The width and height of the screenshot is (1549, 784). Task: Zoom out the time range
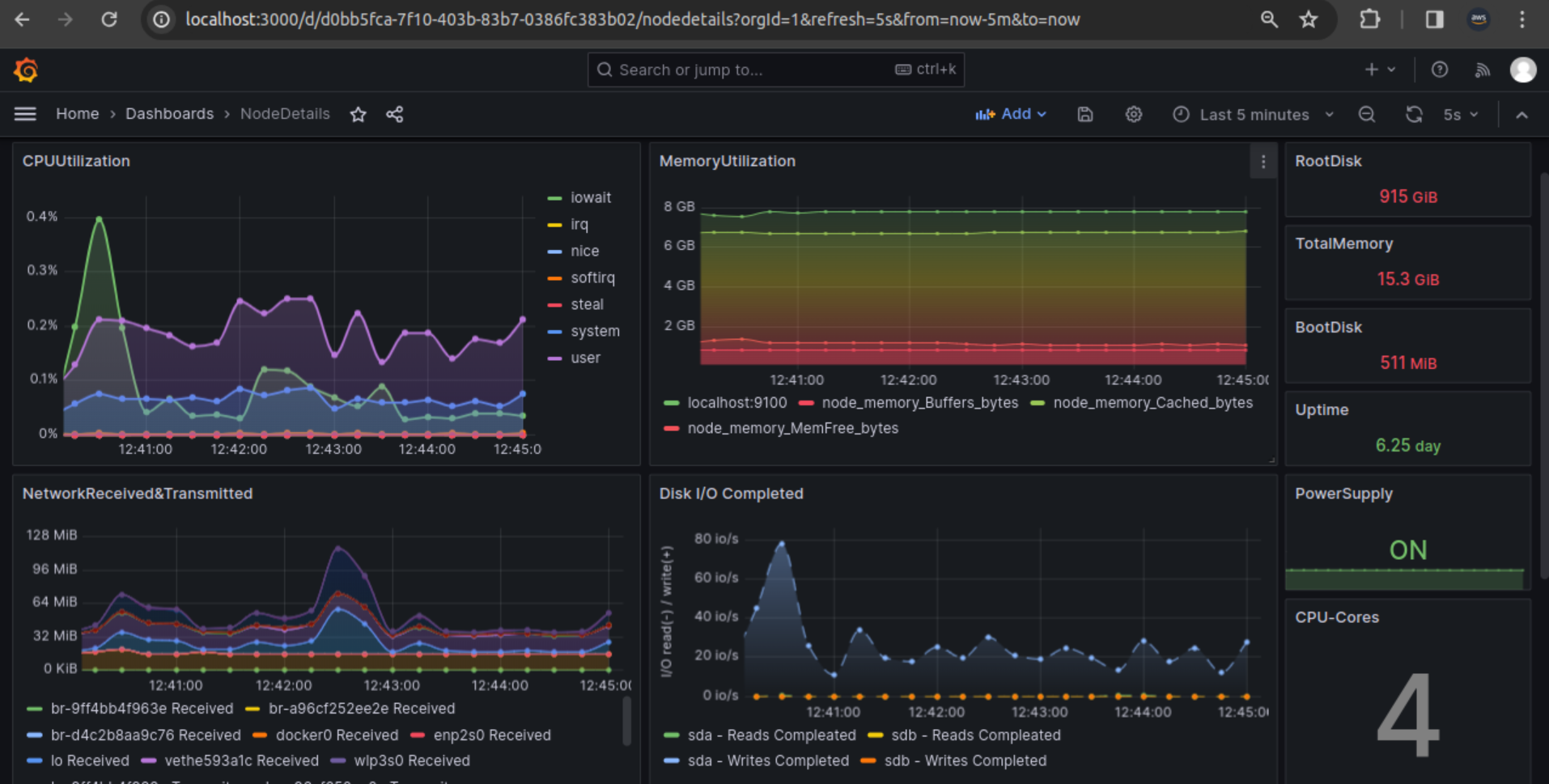click(x=1367, y=114)
